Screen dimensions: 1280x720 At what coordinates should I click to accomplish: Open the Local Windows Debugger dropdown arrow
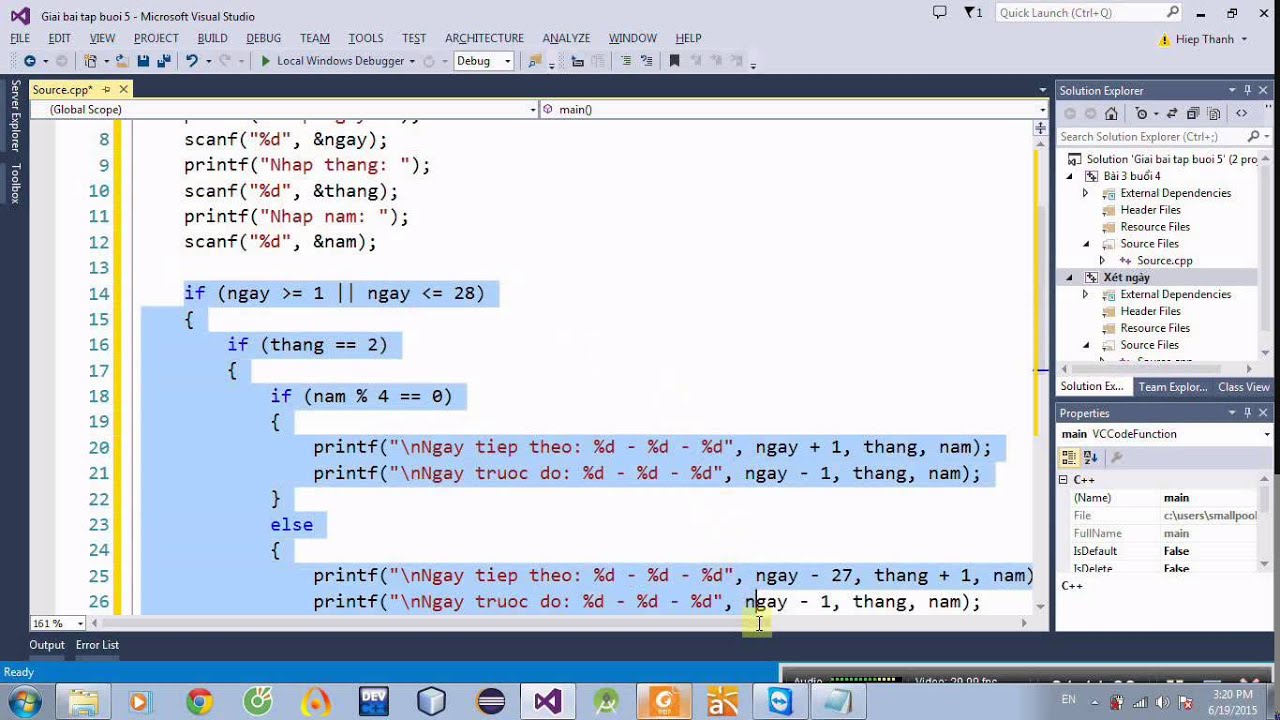tap(412, 61)
